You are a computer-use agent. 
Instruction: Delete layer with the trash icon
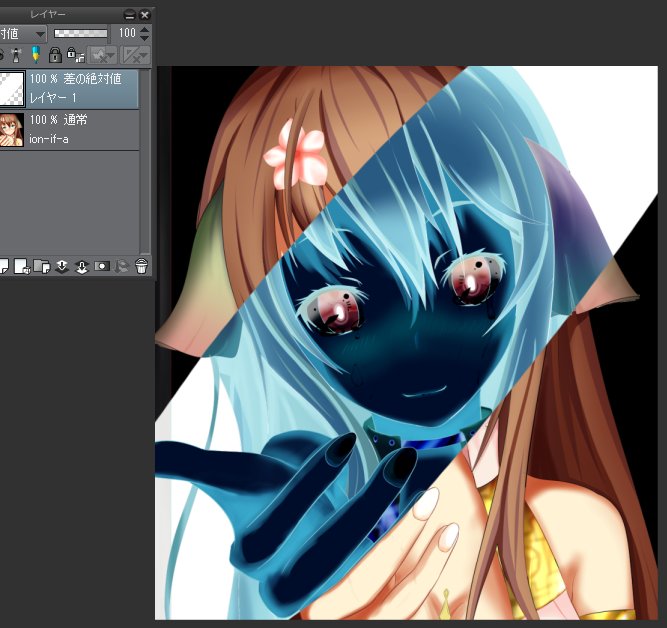(141, 266)
